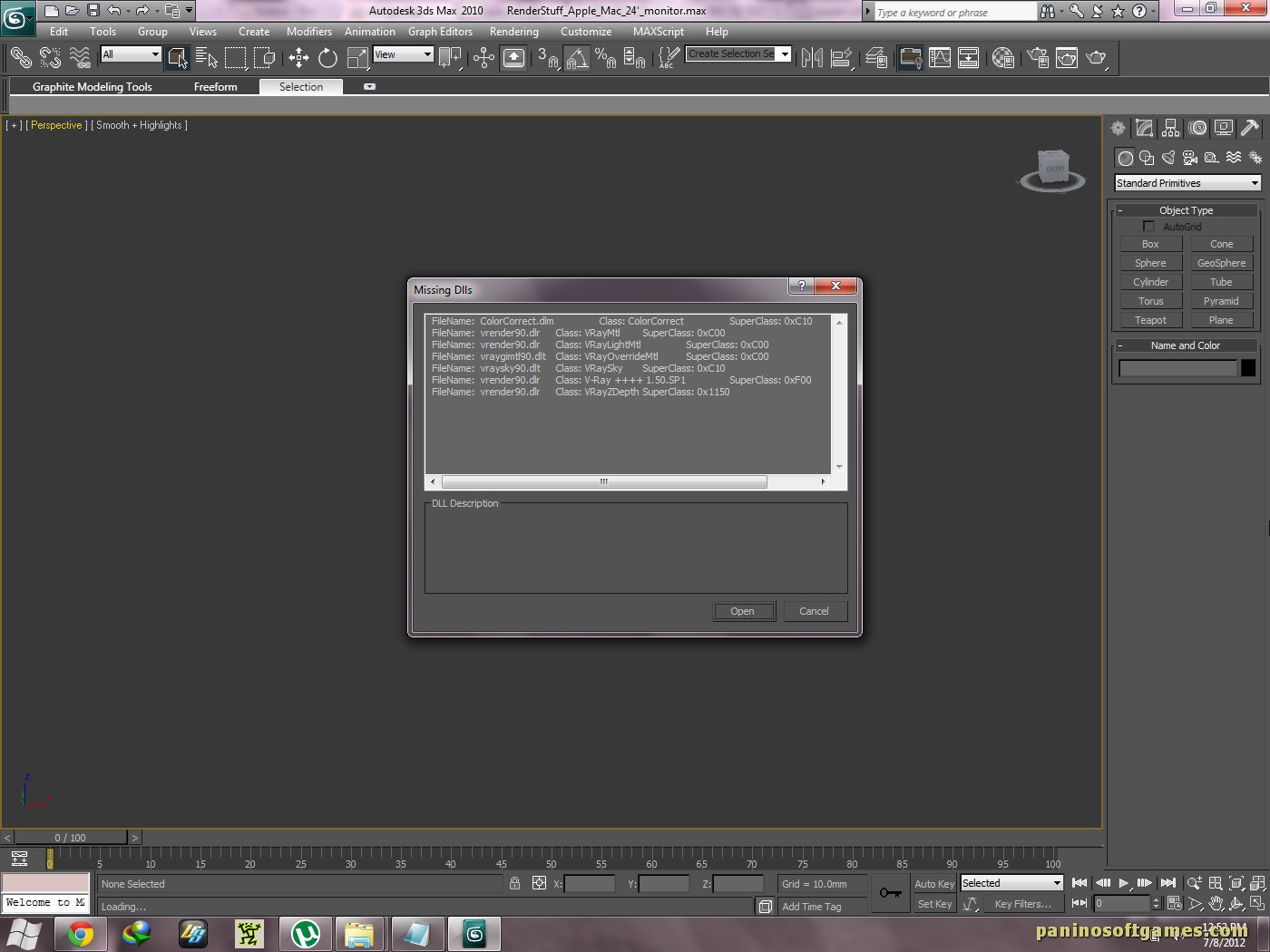Collapse the Object Type rollout
The image size is (1270, 952).
[x=1187, y=210]
